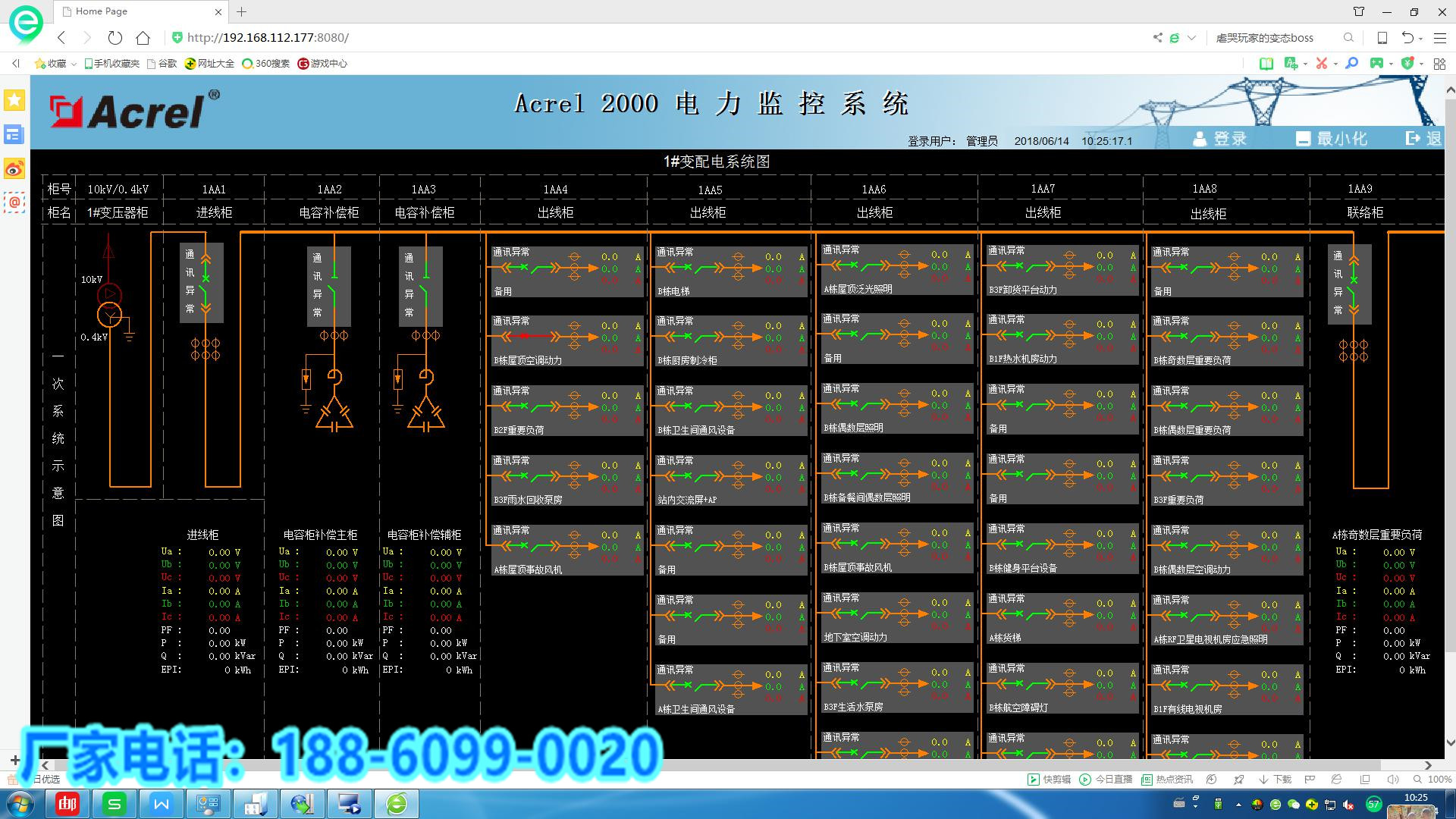Open the dropdown arrow next to undo icon
Image resolution: width=1456 pixels, height=819 pixels.
(1420, 38)
